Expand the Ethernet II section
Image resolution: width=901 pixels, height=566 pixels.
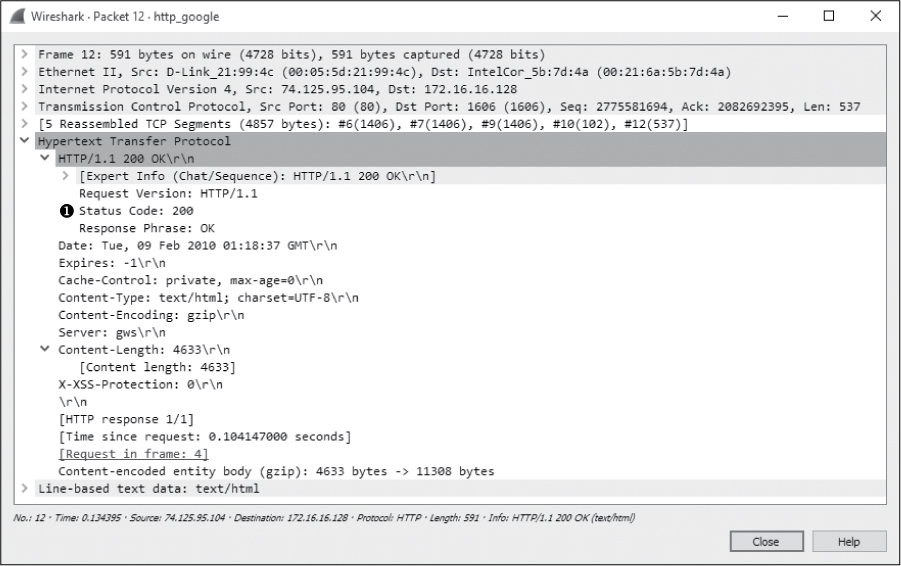pyautogui.click(x=23, y=72)
